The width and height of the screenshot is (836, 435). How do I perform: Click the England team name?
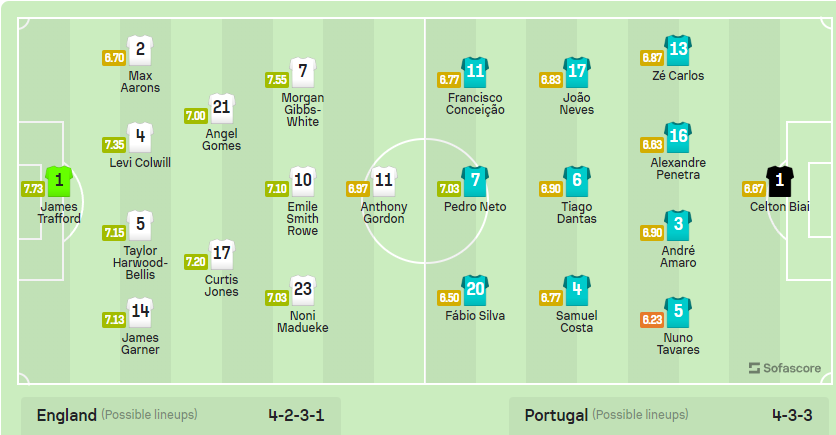pyautogui.click(x=67, y=415)
